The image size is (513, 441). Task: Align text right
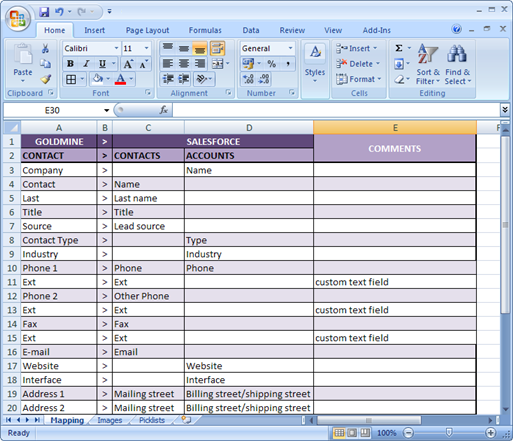[200, 63]
